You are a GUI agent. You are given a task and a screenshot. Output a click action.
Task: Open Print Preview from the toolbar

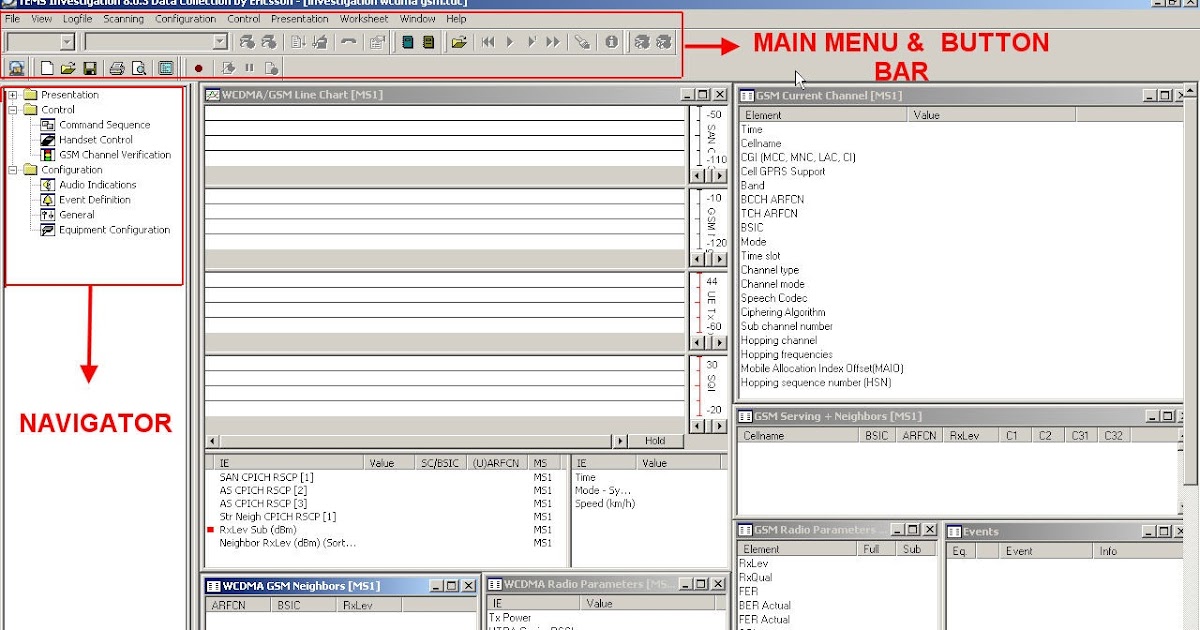click(x=140, y=67)
